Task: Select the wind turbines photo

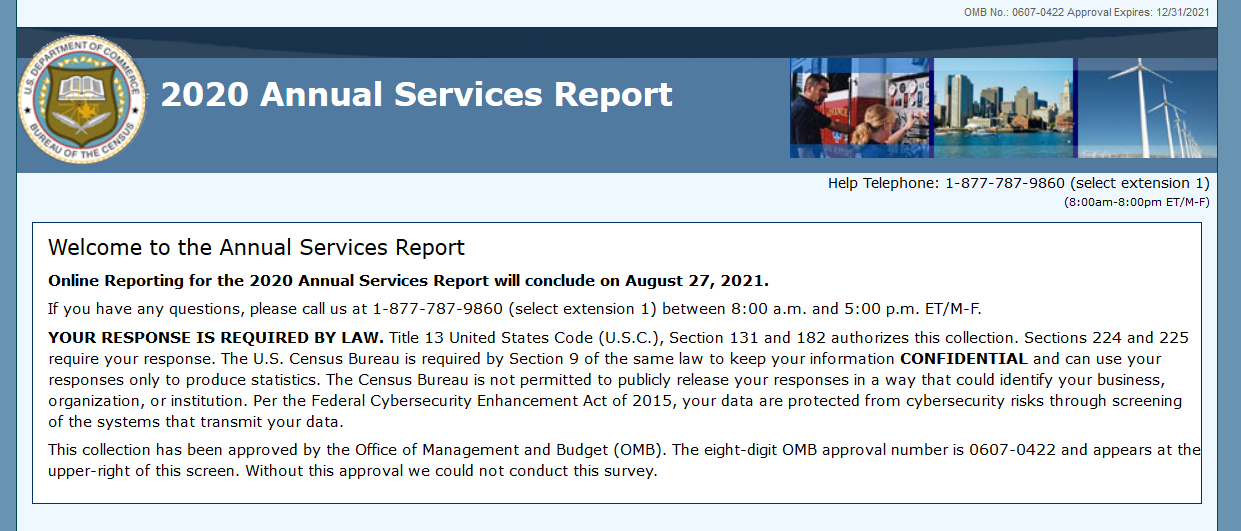Action: tap(1146, 108)
